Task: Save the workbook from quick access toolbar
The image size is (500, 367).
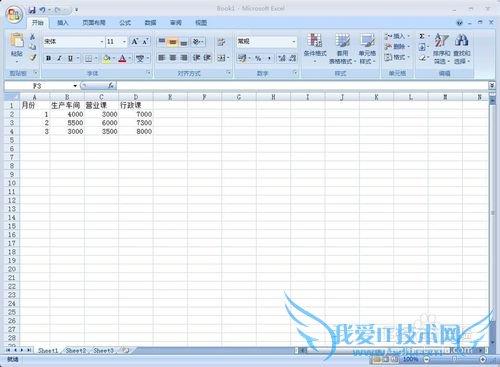Action: click(32, 10)
